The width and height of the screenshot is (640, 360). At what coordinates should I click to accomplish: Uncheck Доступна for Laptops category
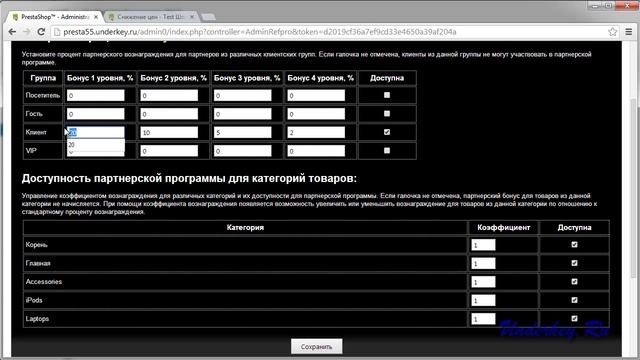click(x=574, y=318)
